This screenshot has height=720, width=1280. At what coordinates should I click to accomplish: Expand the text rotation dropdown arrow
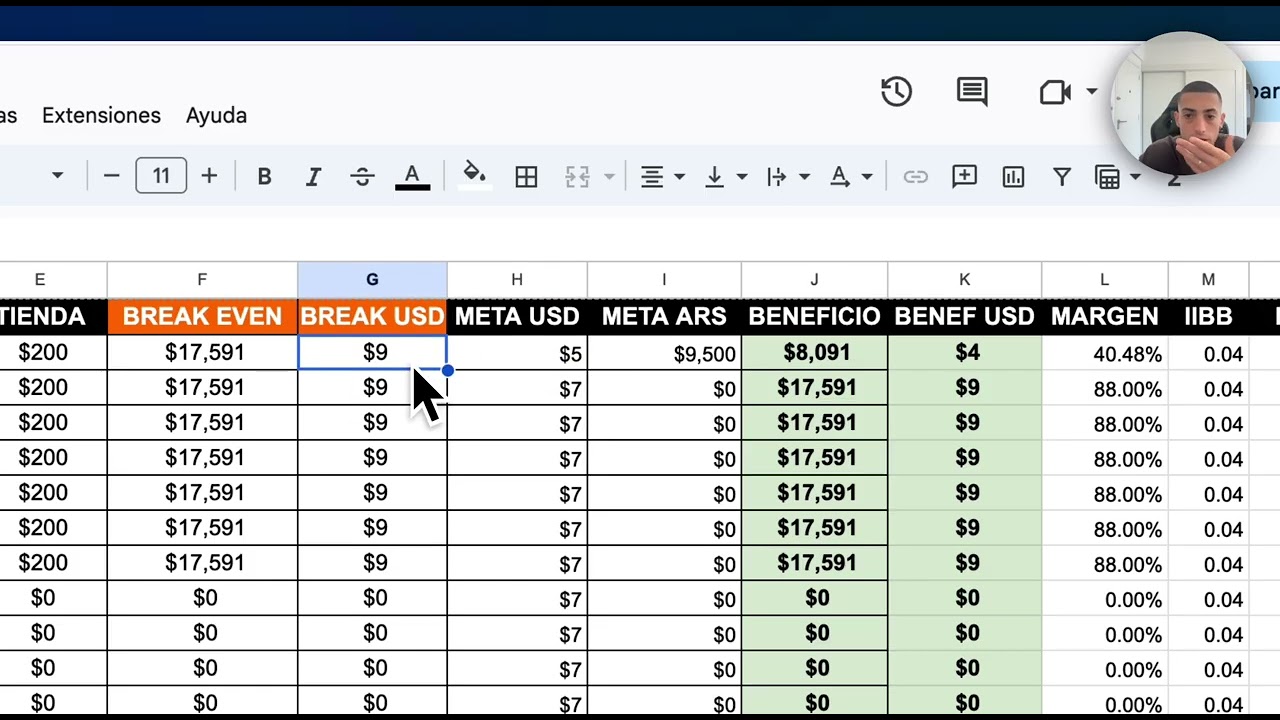pyautogui.click(x=867, y=177)
